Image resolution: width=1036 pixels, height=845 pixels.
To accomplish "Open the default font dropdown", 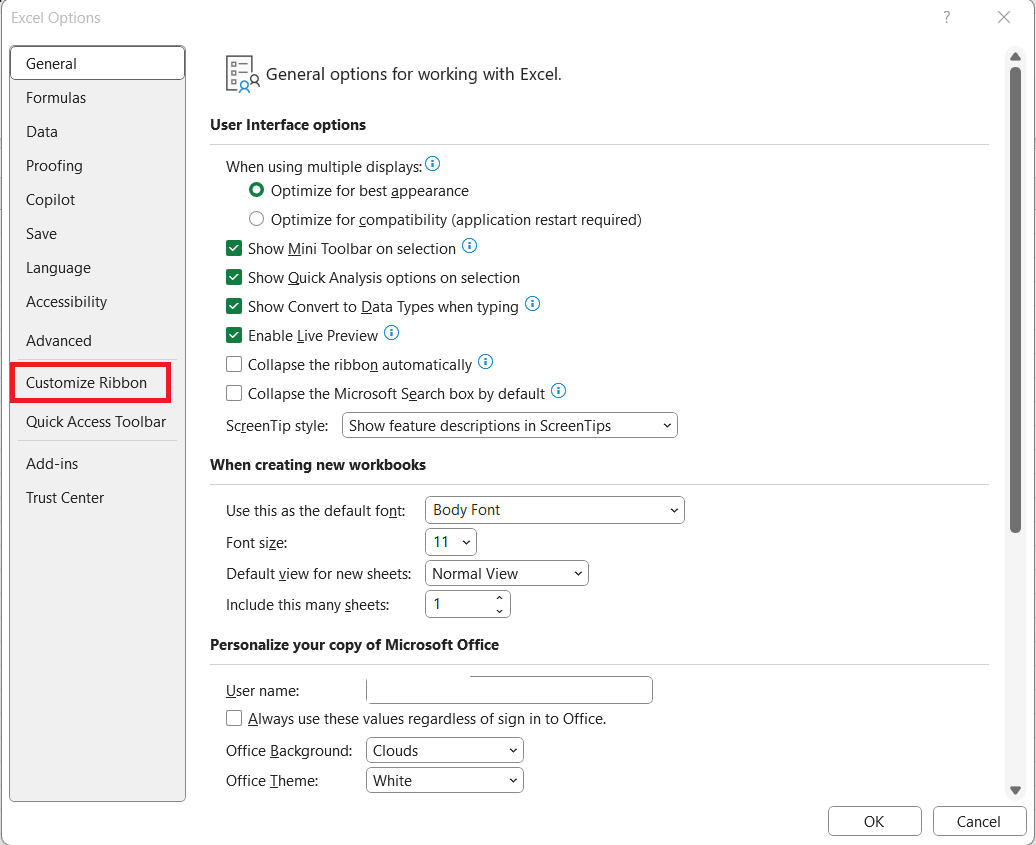I will pyautogui.click(x=554, y=510).
